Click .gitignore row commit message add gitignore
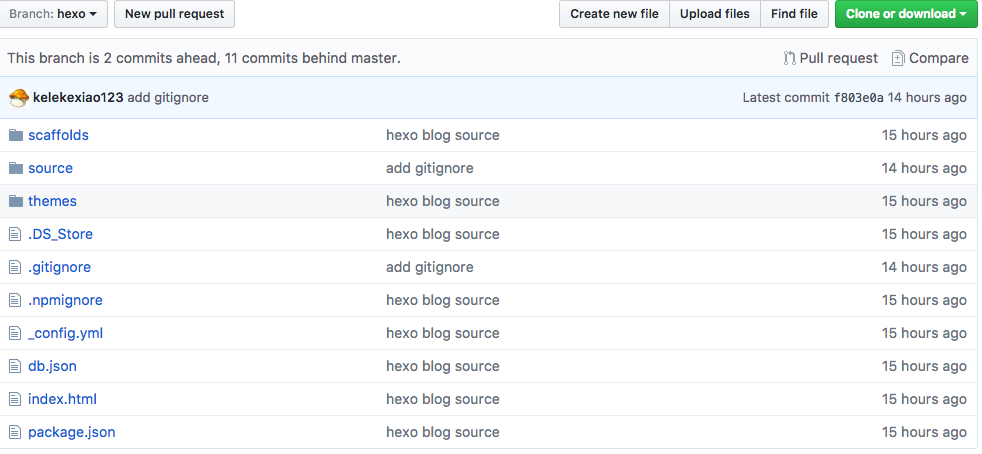 (x=430, y=267)
